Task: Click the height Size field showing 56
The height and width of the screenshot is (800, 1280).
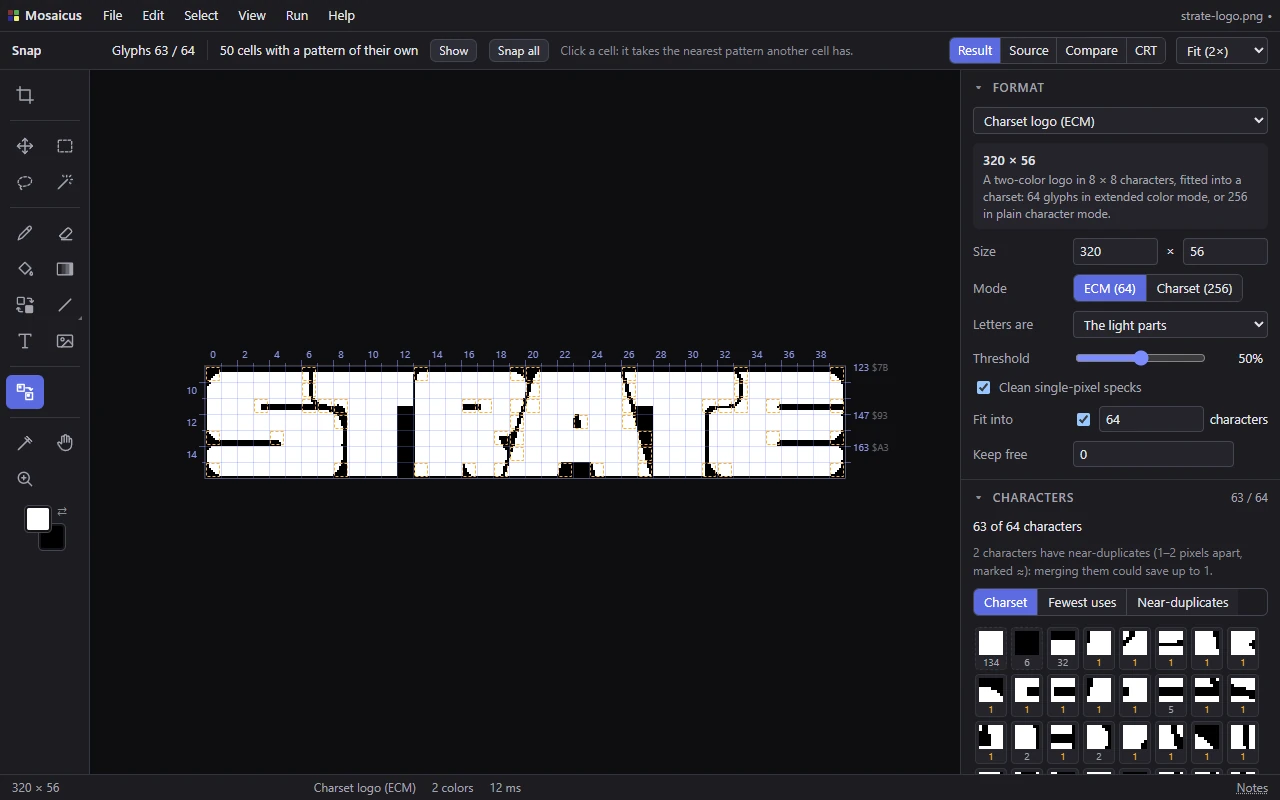Action: [1225, 252]
